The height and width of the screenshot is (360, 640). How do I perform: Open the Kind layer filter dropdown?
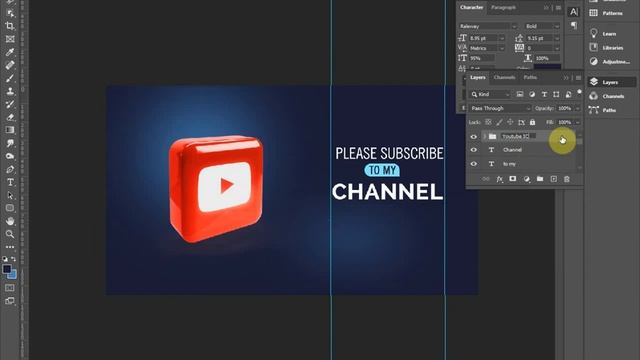(x=490, y=94)
